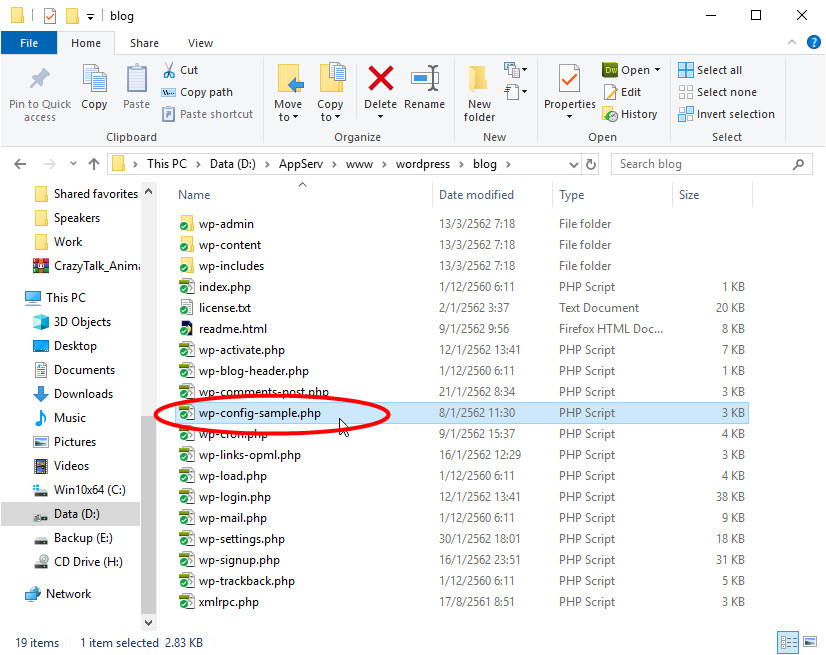
Task: Switch to the View ribbon tab
Action: pyautogui.click(x=200, y=43)
